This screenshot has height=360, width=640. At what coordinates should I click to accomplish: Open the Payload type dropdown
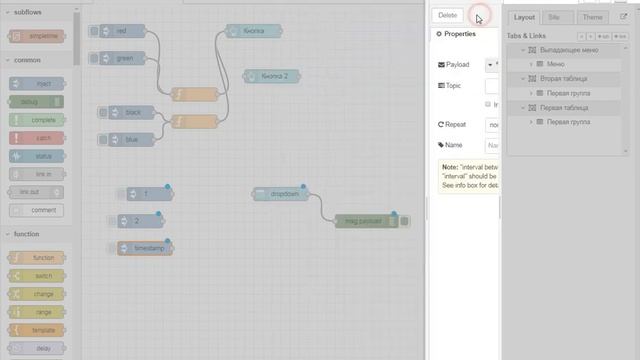[x=490, y=65]
